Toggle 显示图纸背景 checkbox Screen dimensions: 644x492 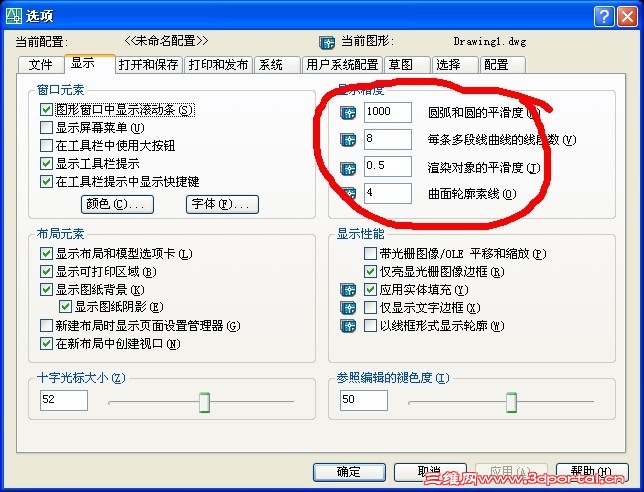pos(46,290)
